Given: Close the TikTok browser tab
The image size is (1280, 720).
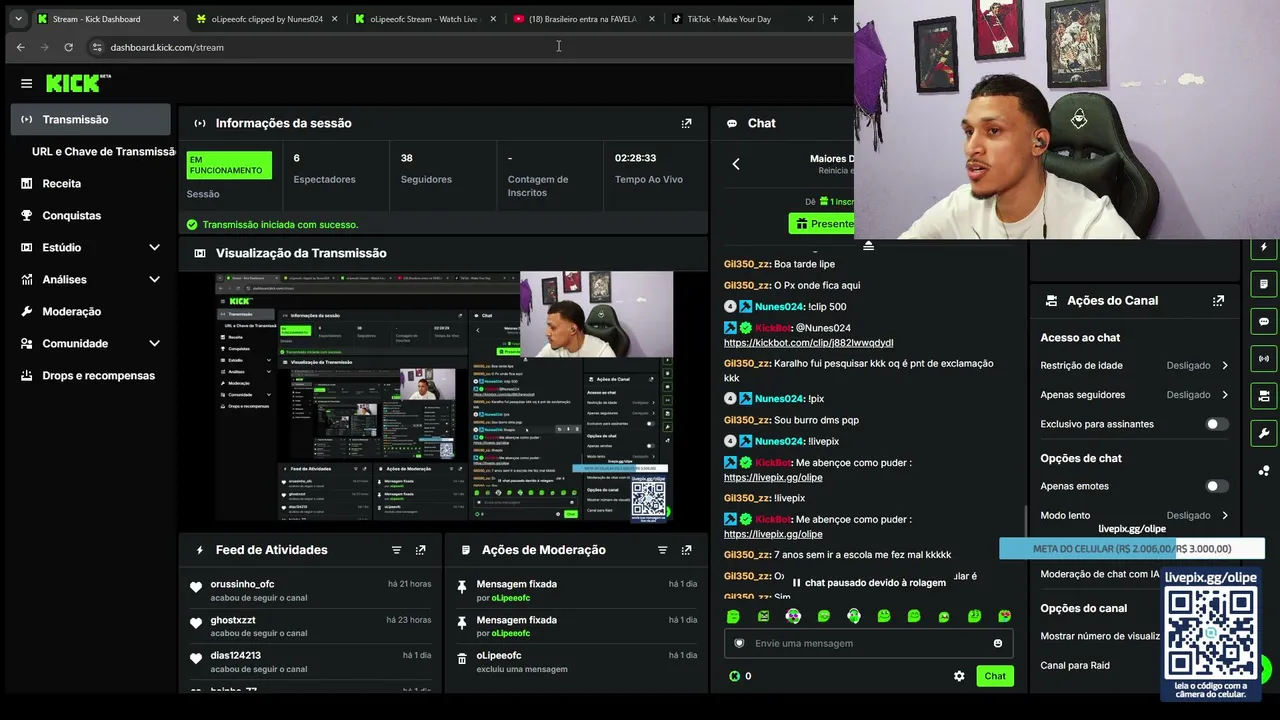Looking at the screenshot, I should click(810, 19).
